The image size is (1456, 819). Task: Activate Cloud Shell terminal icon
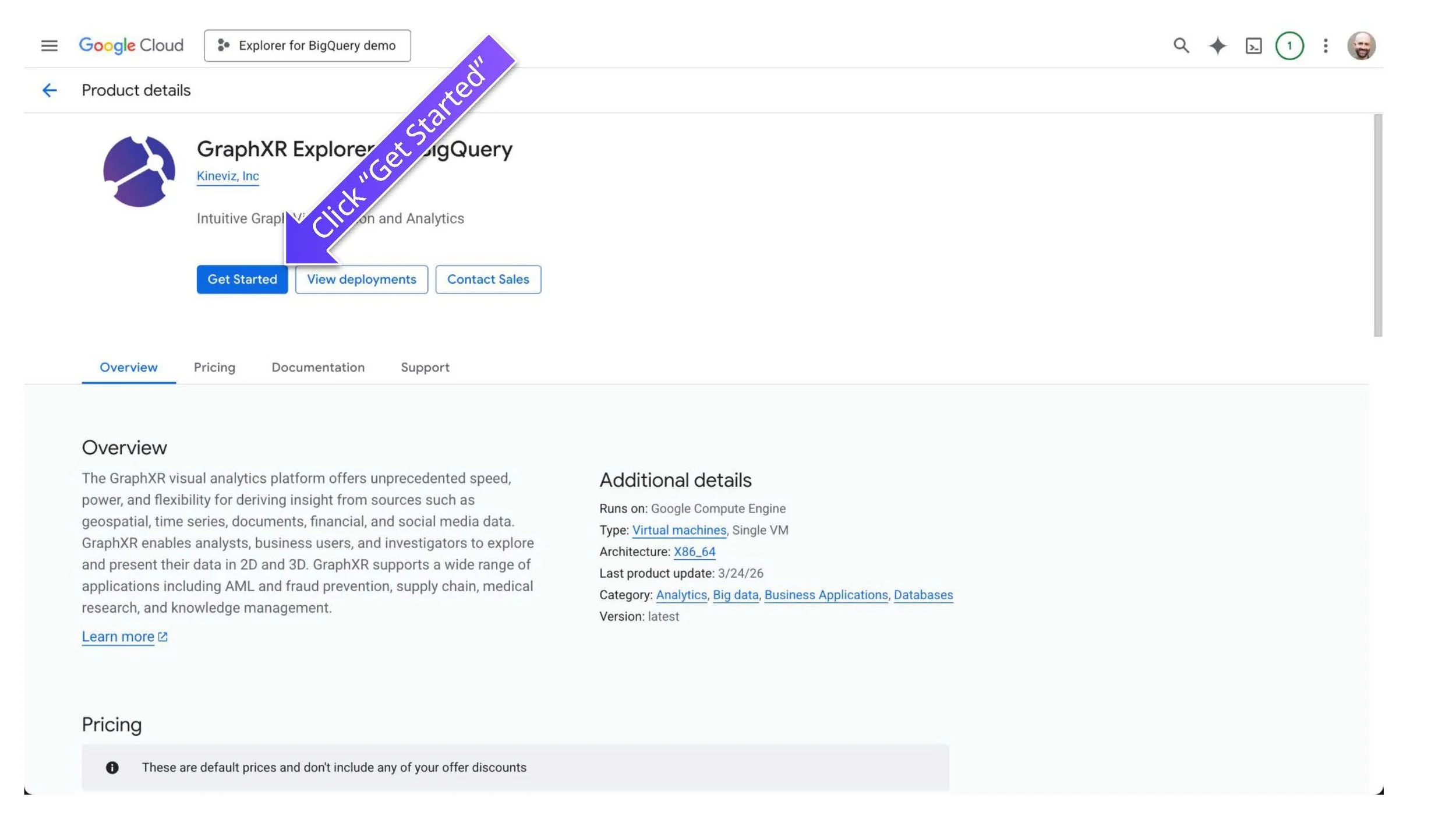click(1253, 45)
